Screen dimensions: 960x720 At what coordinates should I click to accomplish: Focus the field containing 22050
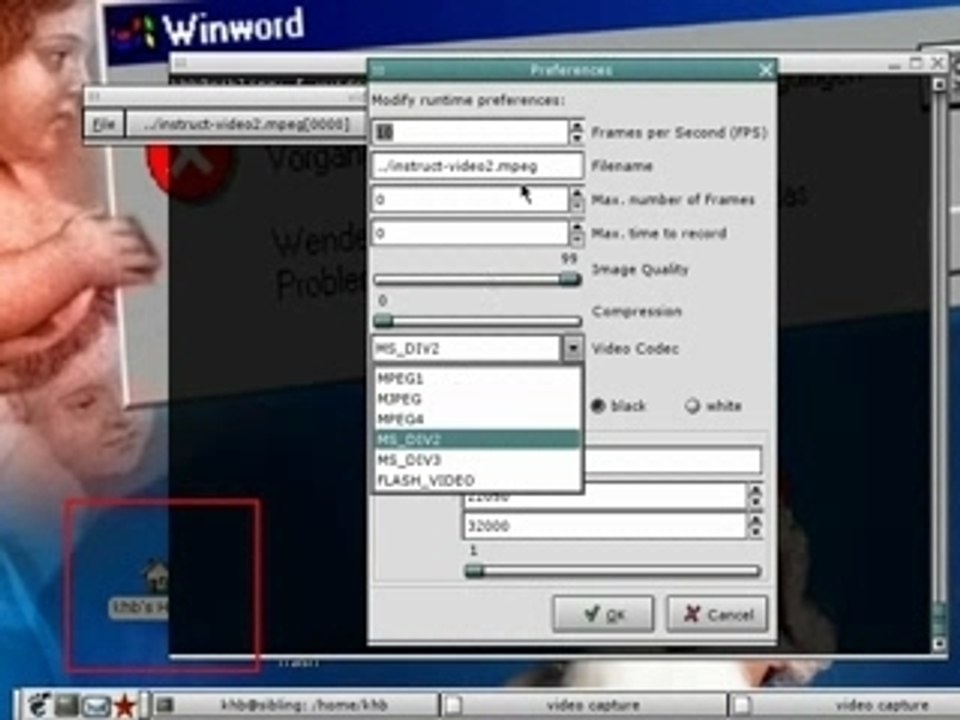point(604,498)
